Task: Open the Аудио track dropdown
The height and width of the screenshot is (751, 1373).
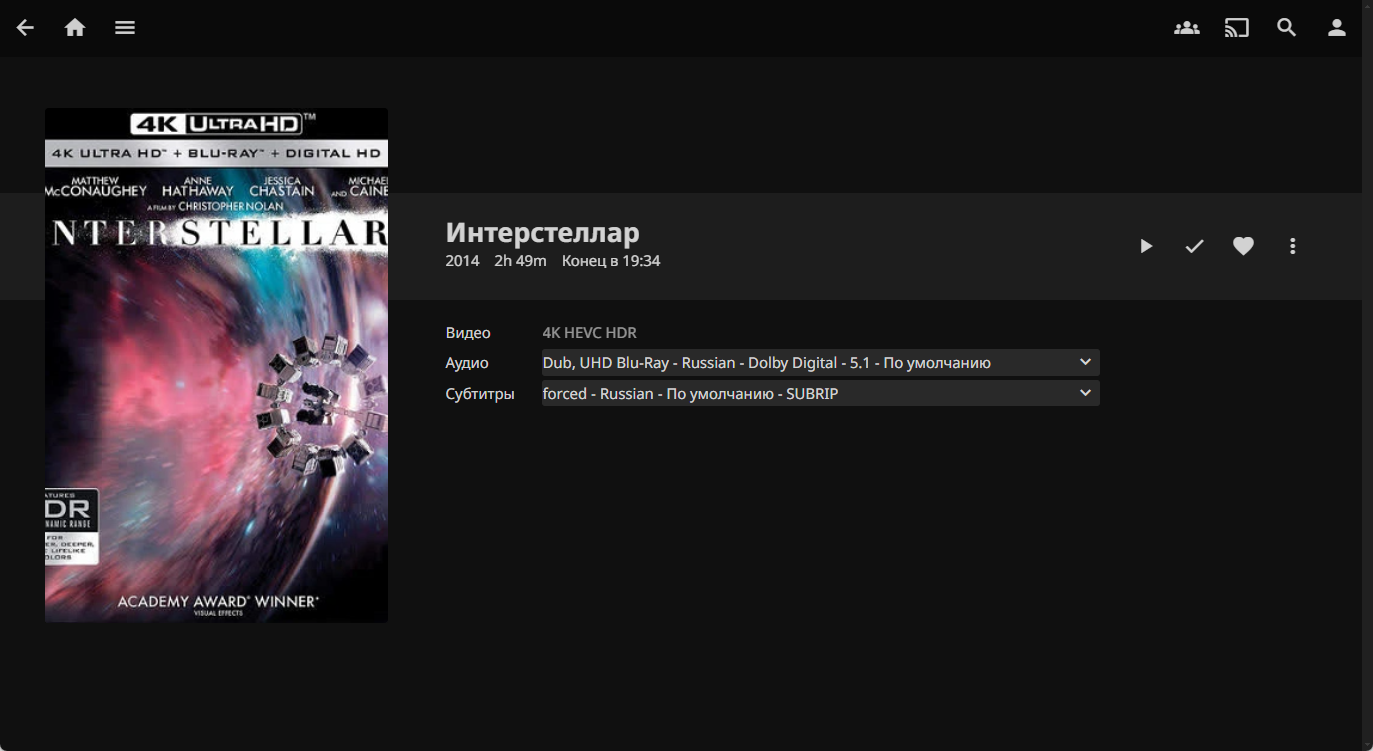Action: pyautogui.click(x=820, y=362)
